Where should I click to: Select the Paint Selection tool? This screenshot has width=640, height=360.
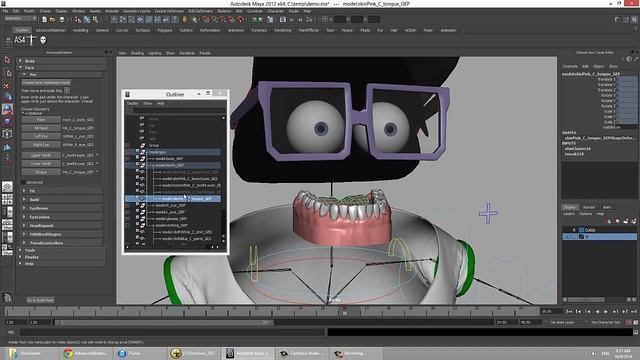click(x=7, y=86)
